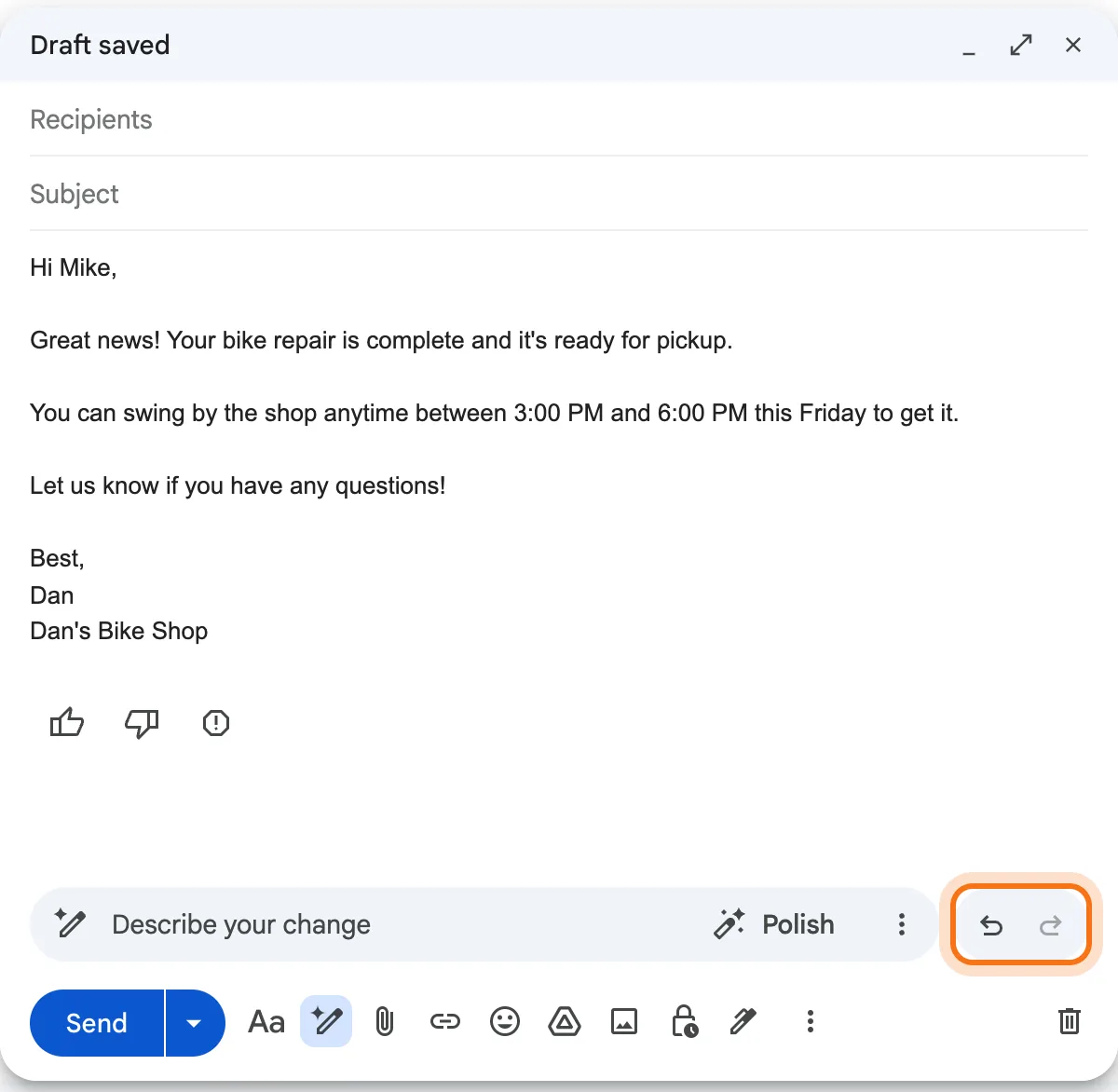Click the 'Draft saved' title text
The height and width of the screenshot is (1092, 1118).
click(100, 45)
